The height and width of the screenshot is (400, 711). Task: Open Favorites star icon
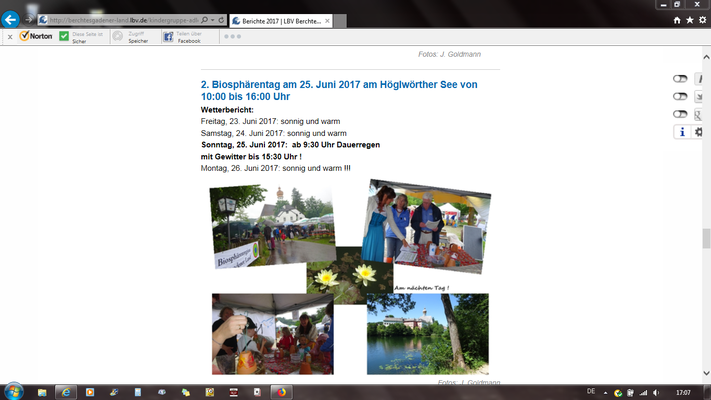(x=690, y=20)
